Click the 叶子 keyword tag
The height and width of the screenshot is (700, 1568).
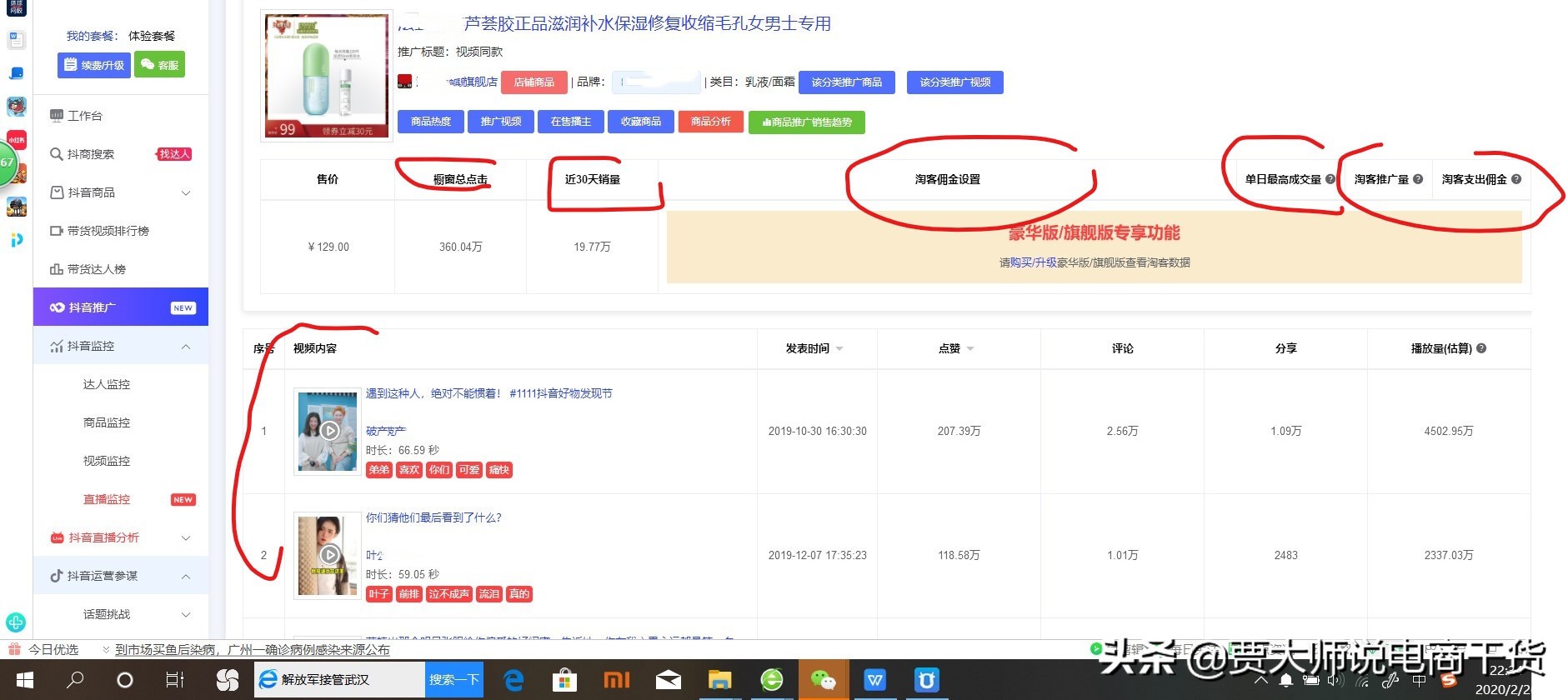point(379,594)
